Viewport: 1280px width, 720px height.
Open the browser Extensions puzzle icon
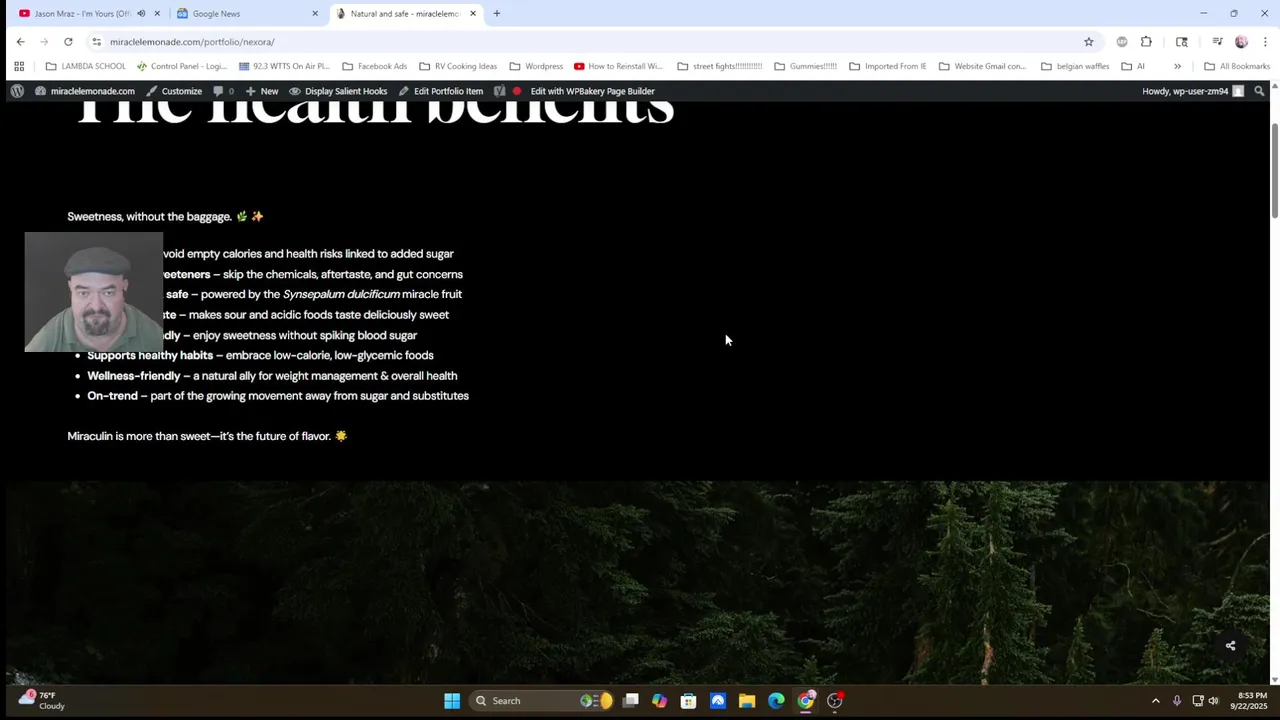click(1146, 41)
